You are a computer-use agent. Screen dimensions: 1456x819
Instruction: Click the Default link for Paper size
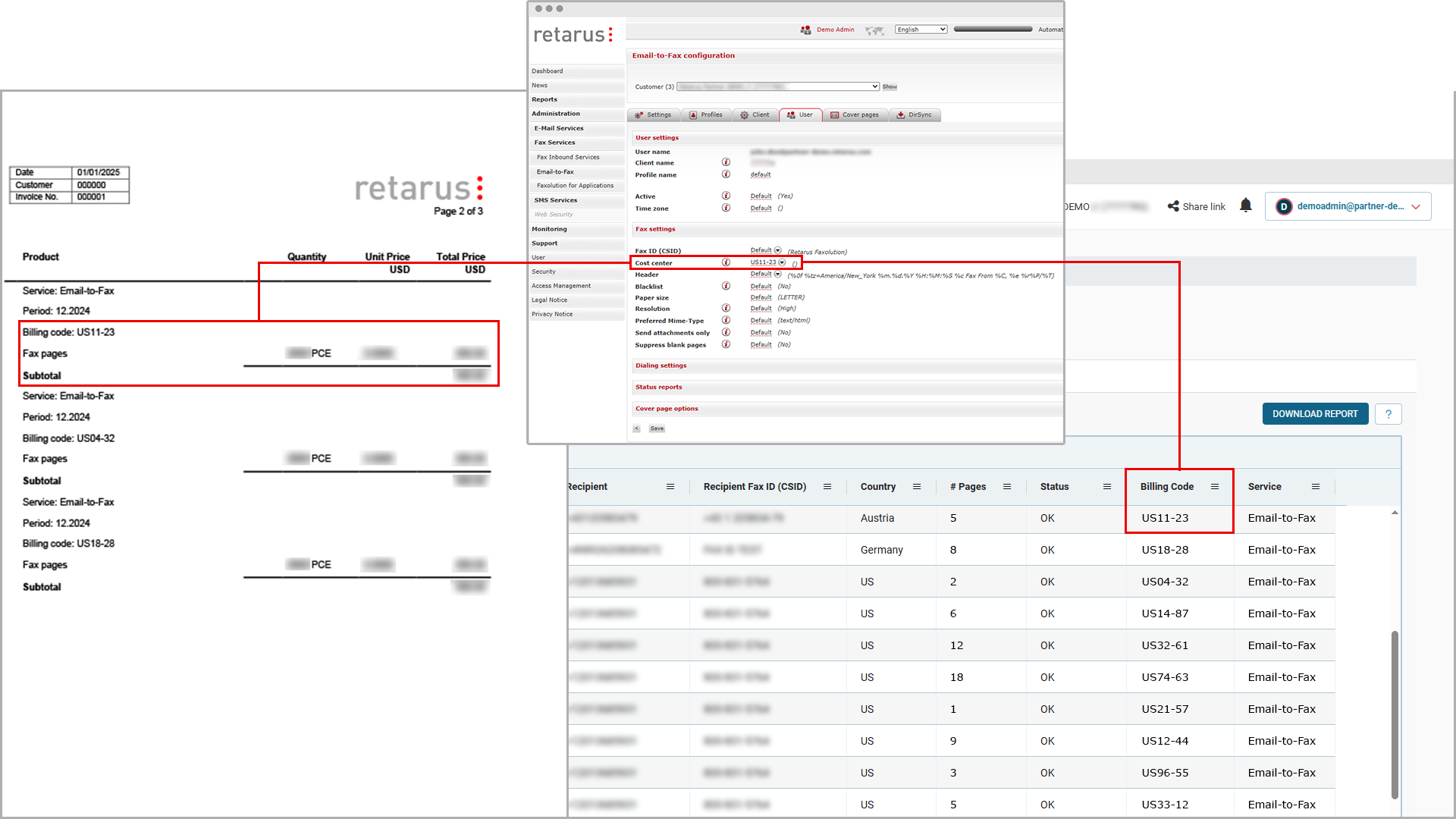(761, 297)
